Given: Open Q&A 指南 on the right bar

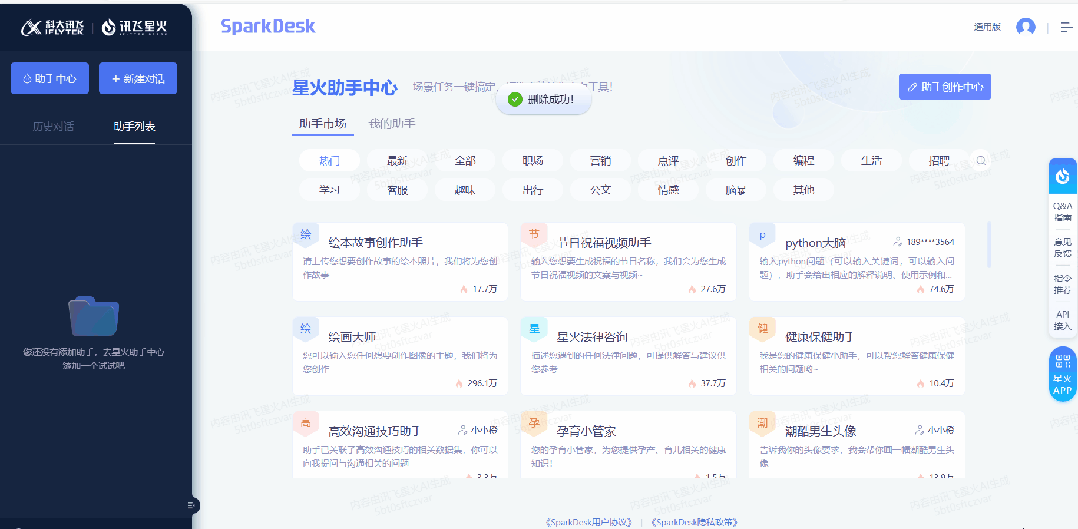Looking at the screenshot, I should (1063, 210).
